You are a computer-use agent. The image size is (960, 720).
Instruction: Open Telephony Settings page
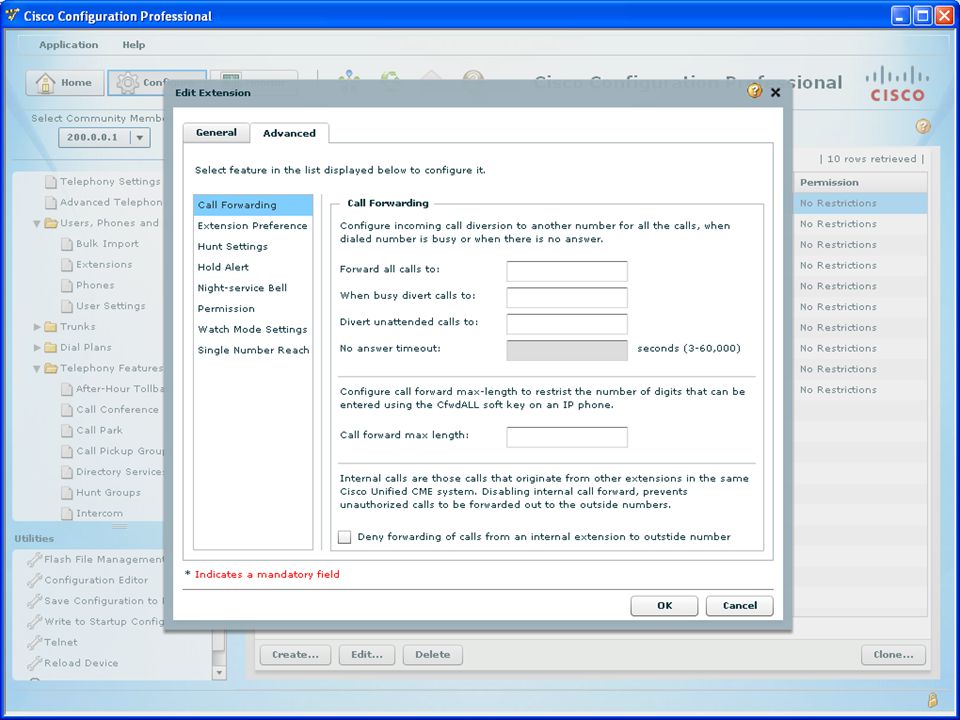(x=102, y=182)
